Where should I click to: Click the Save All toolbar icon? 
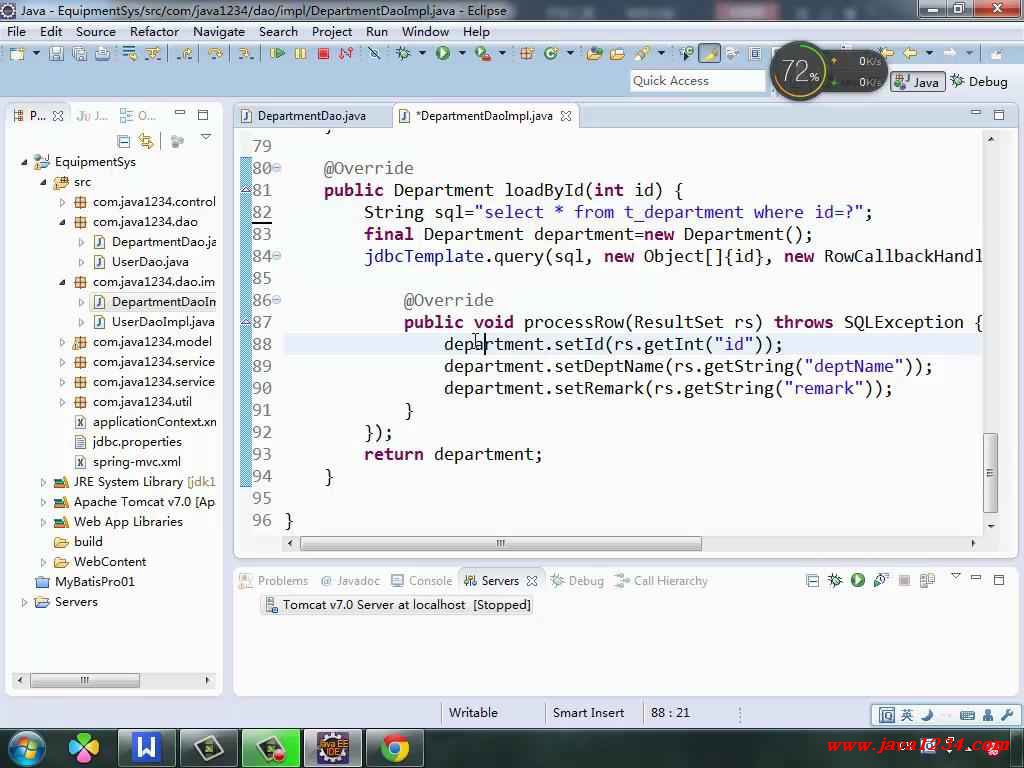pos(79,54)
